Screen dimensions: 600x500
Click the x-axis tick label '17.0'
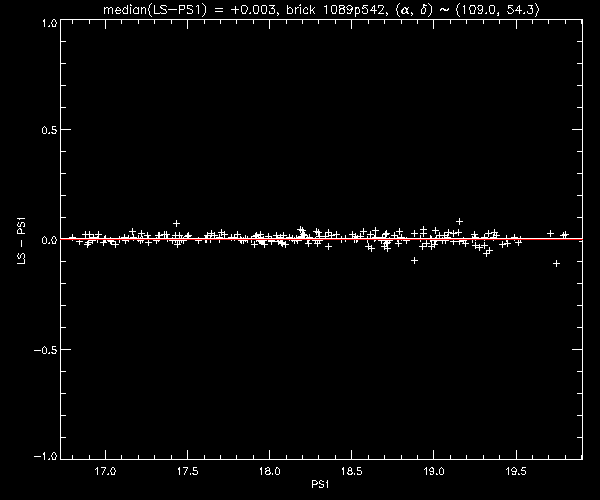click(105, 471)
